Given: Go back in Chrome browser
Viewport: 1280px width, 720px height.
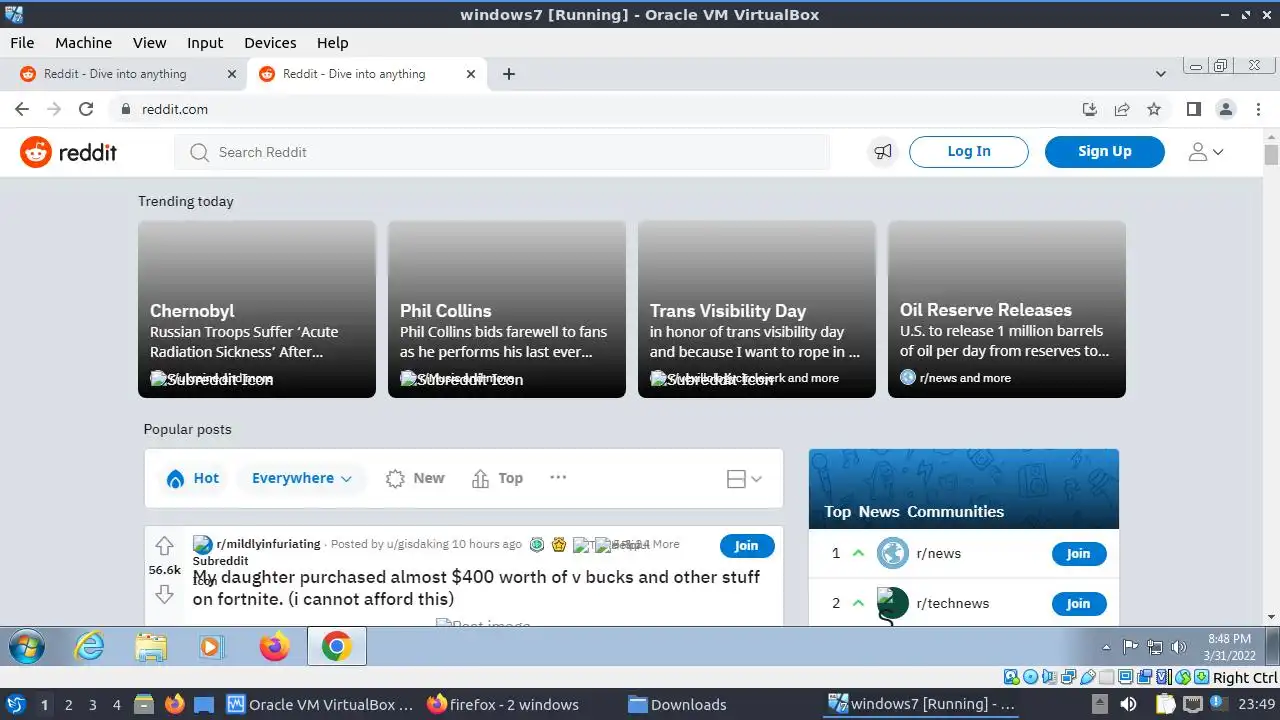Looking at the screenshot, I should point(22,109).
